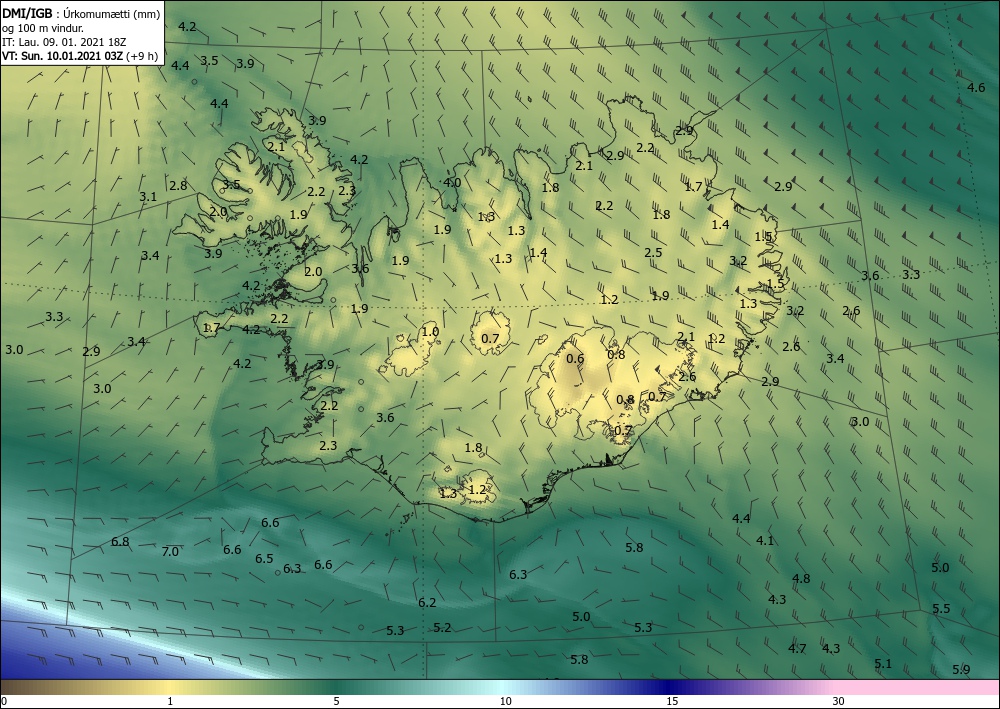1000x709 pixels.
Task: Click the "0.6" value on Vatnajökull glacier
Action: click(575, 358)
